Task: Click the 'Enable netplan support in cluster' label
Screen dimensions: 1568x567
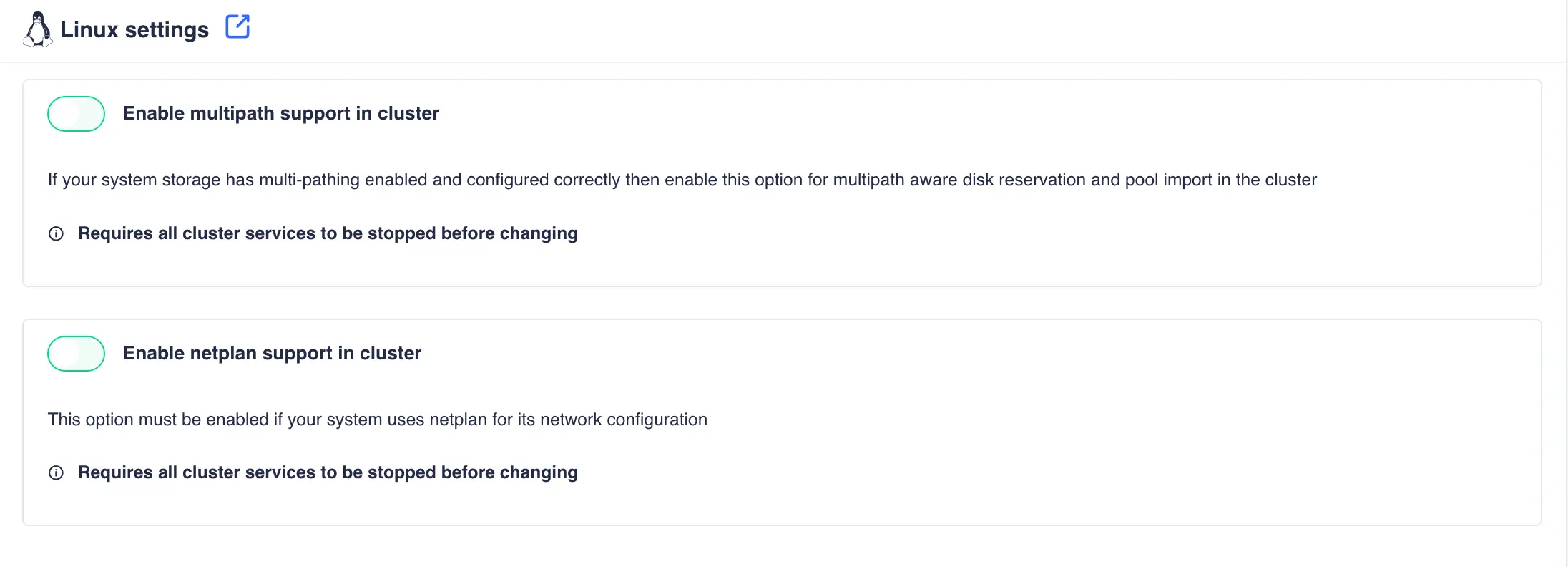Action: click(x=272, y=353)
